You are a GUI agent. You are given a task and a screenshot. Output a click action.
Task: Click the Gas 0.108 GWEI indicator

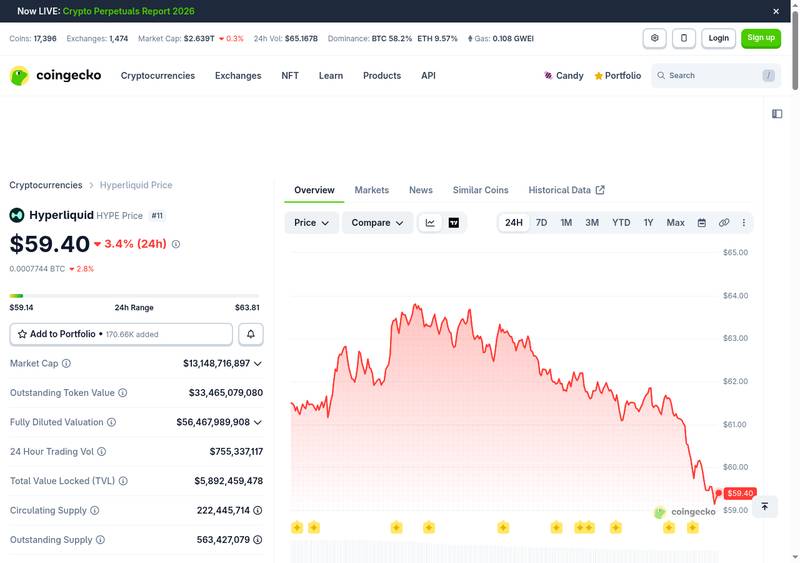(x=501, y=38)
